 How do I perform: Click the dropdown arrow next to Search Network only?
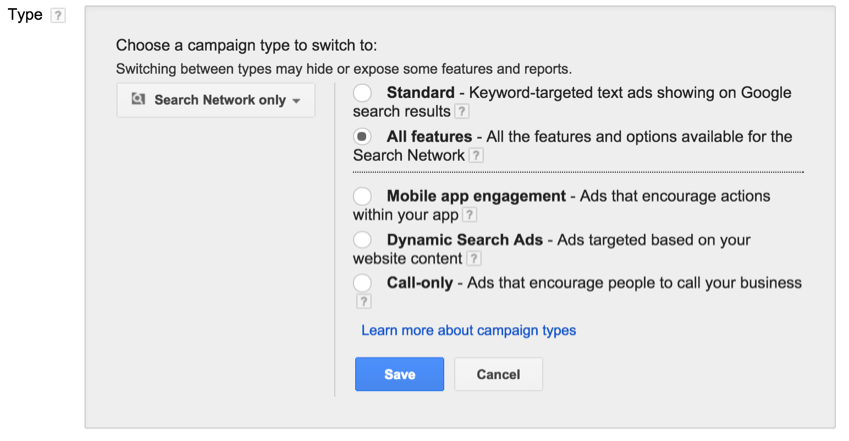point(296,101)
